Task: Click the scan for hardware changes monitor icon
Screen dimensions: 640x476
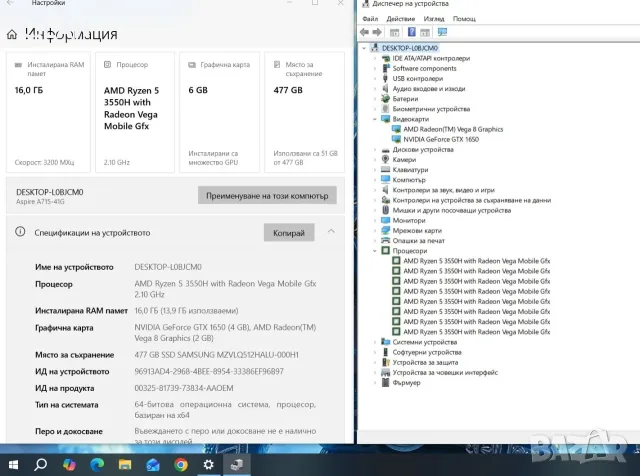Action: point(442,32)
